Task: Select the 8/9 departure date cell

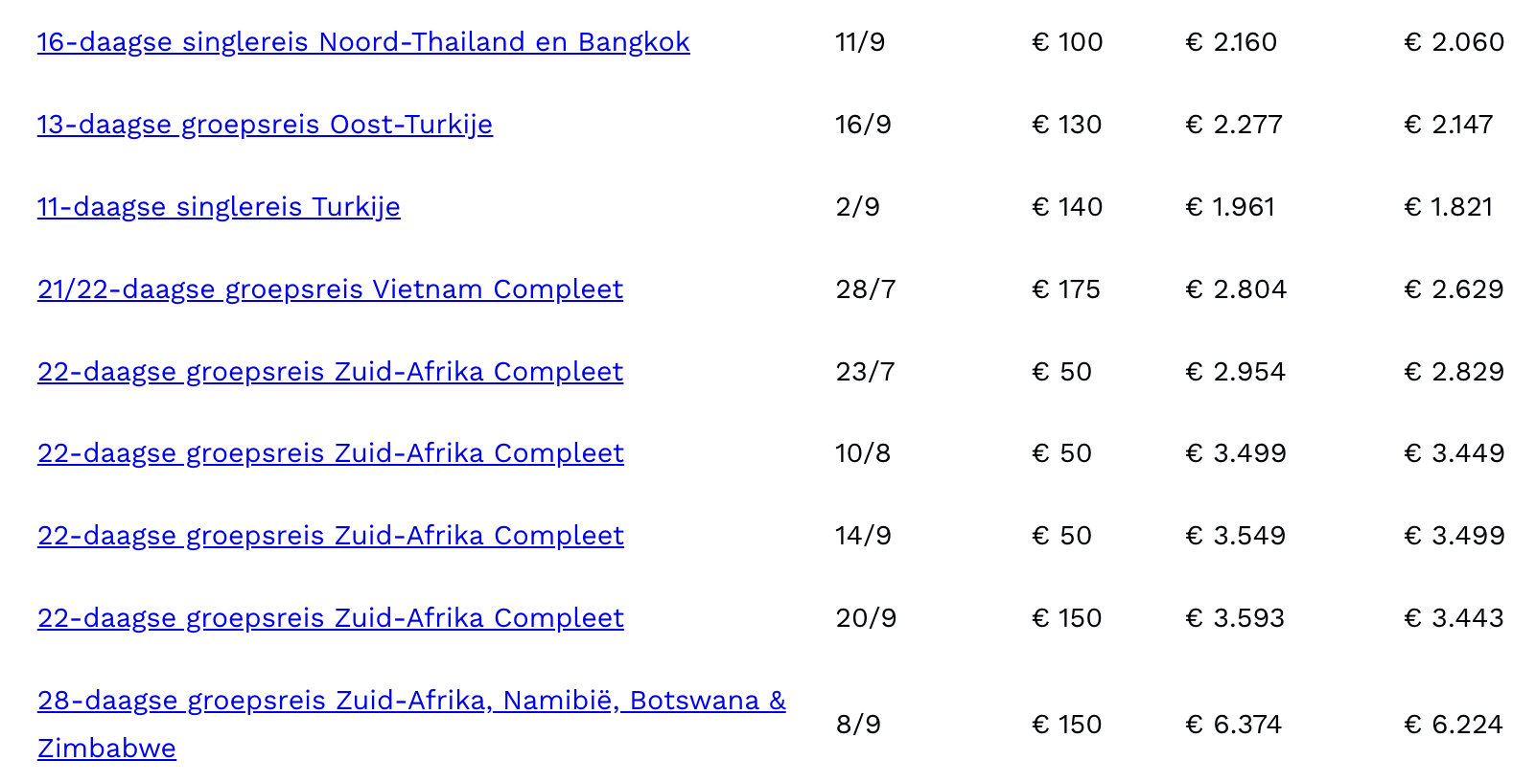Action: click(x=858, y=725)
